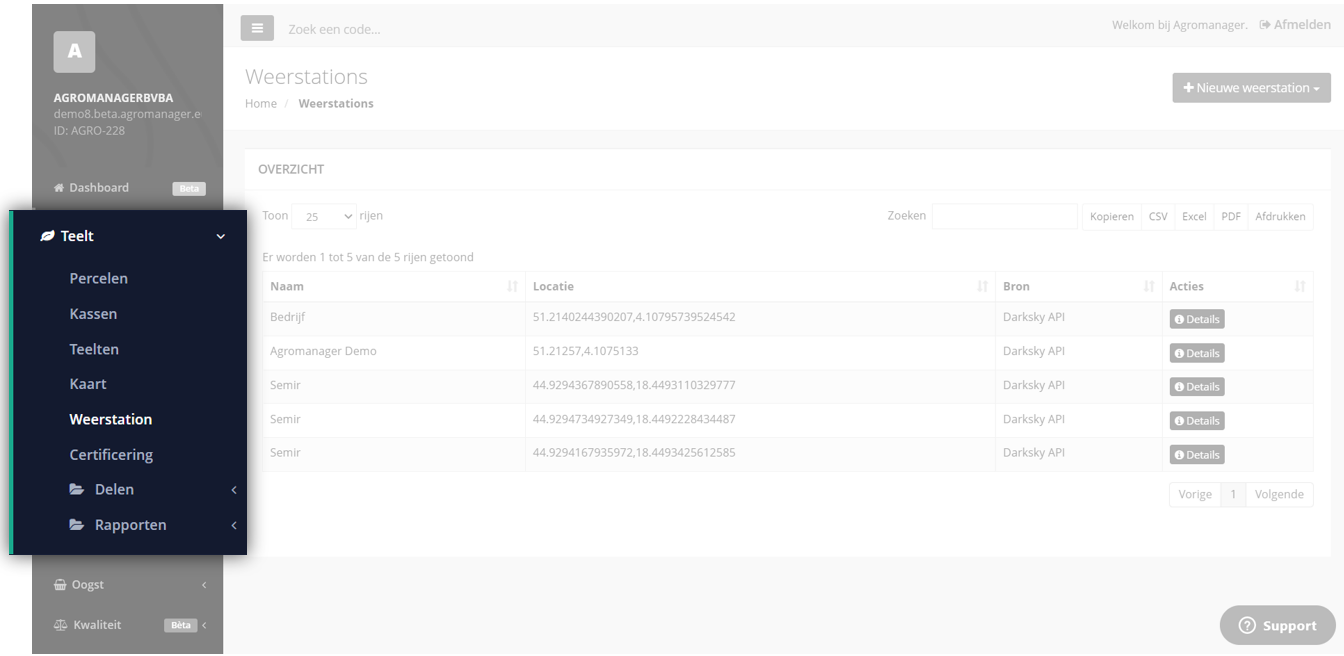Image resolution: width=1344 pixels, height=656 pixels.
Task: Click the Kopieren export button
Action: (x=1112, y=216)
